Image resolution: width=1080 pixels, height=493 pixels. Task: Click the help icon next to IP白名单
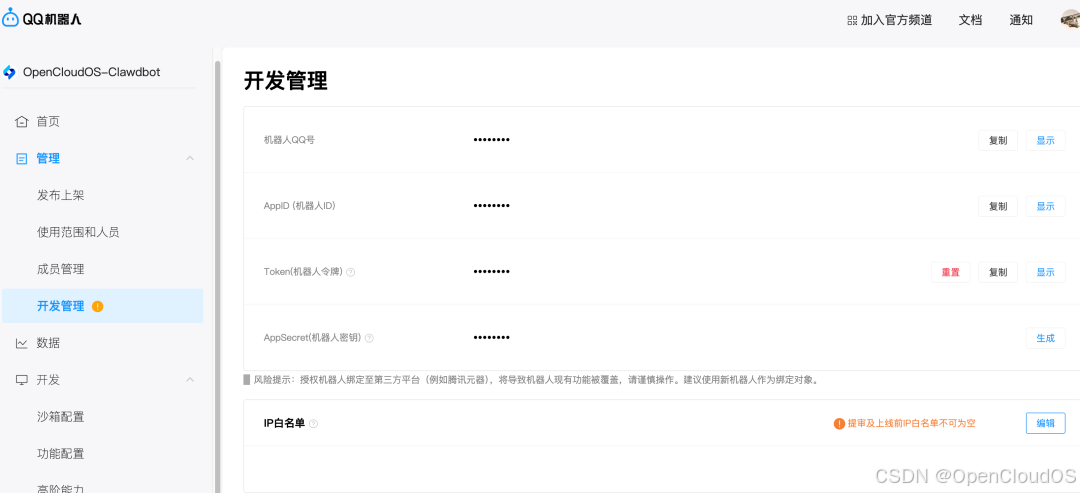click(x=313, y=423)
